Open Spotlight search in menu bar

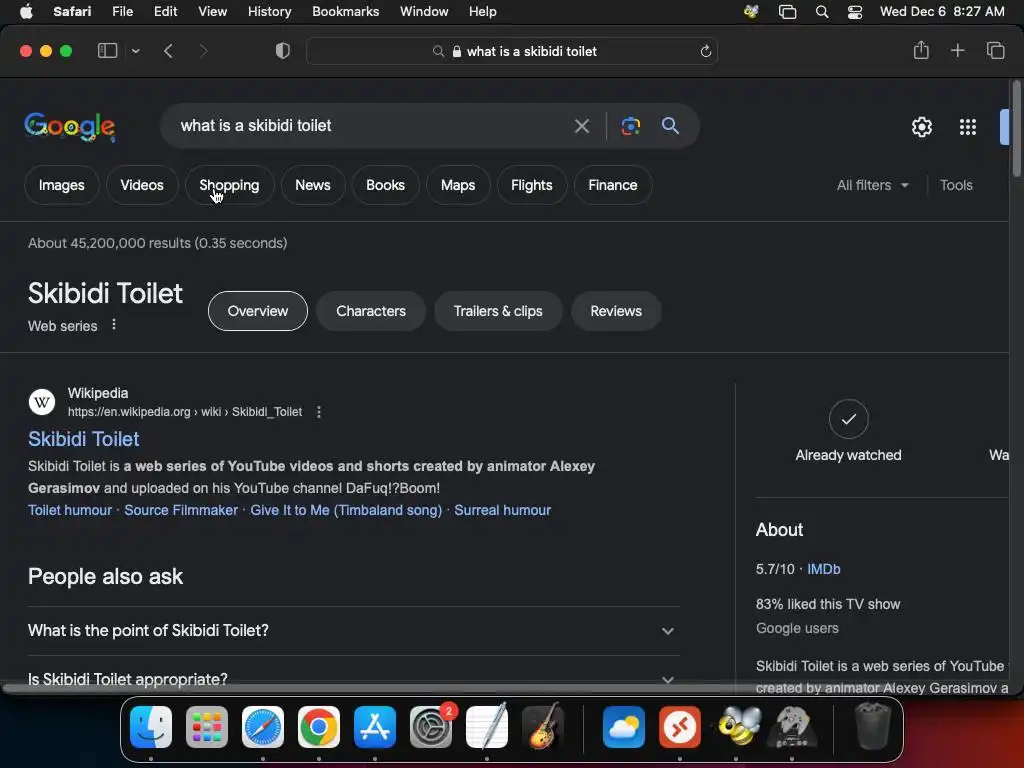[822, 12]
